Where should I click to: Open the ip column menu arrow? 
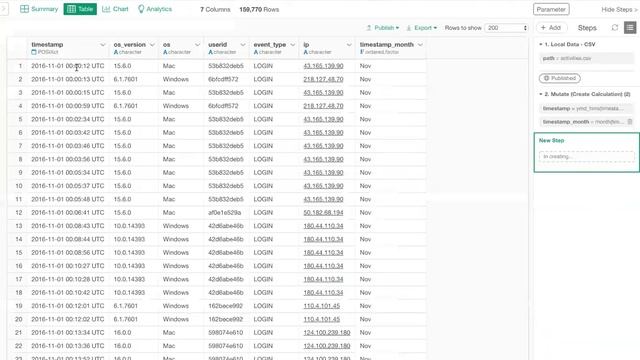349,45
